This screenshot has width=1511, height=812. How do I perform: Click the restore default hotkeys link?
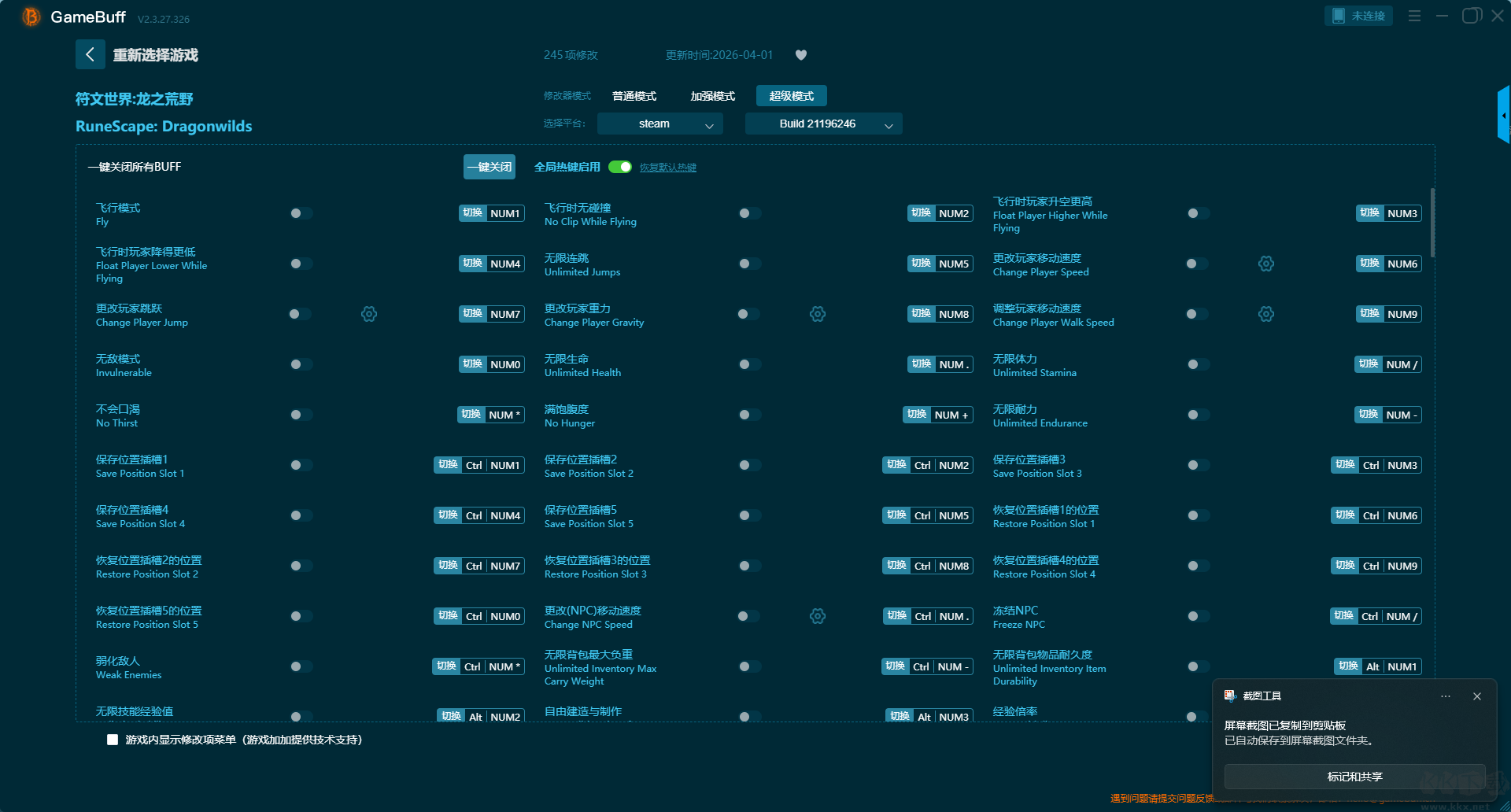tap(668, 168)
